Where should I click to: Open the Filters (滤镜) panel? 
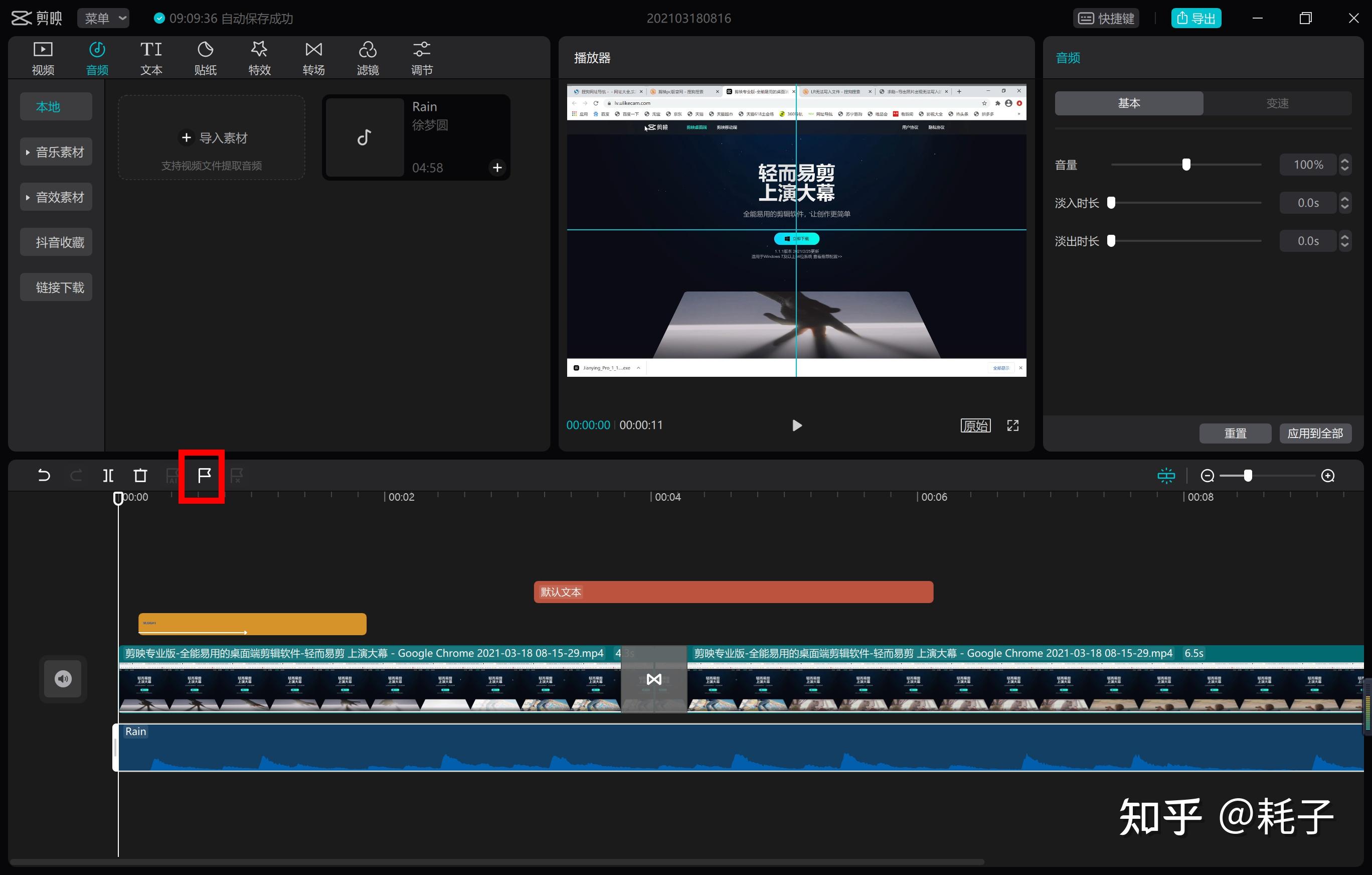pos(368,58)
